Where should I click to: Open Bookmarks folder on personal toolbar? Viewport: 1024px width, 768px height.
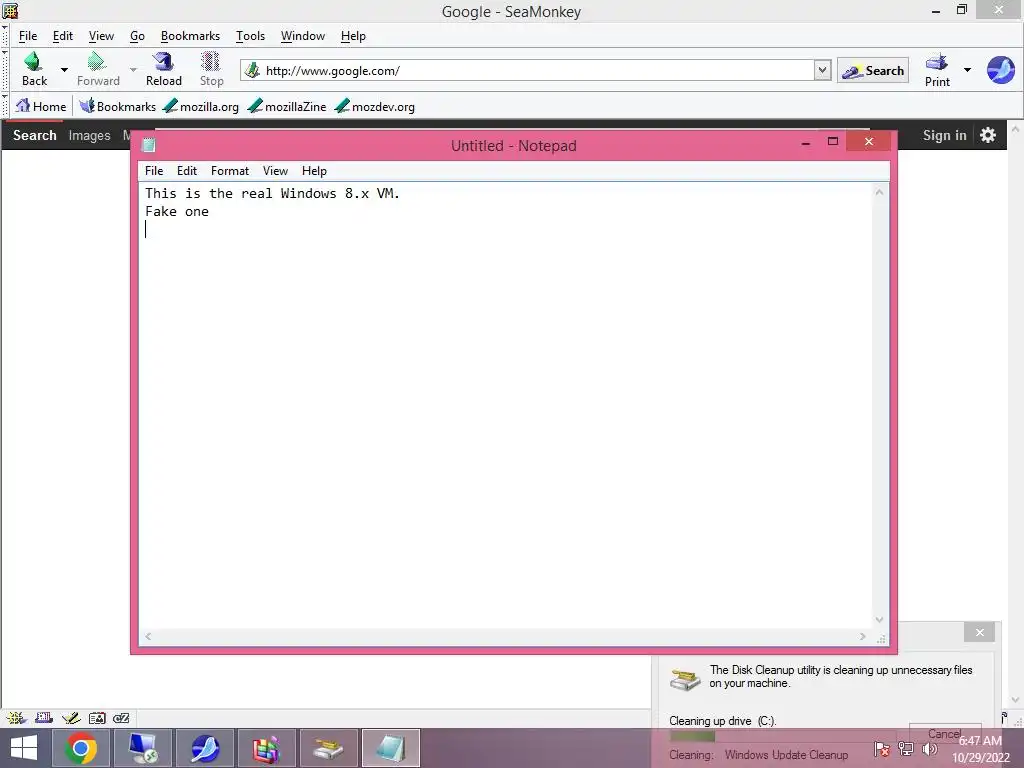tap(118, 106)
